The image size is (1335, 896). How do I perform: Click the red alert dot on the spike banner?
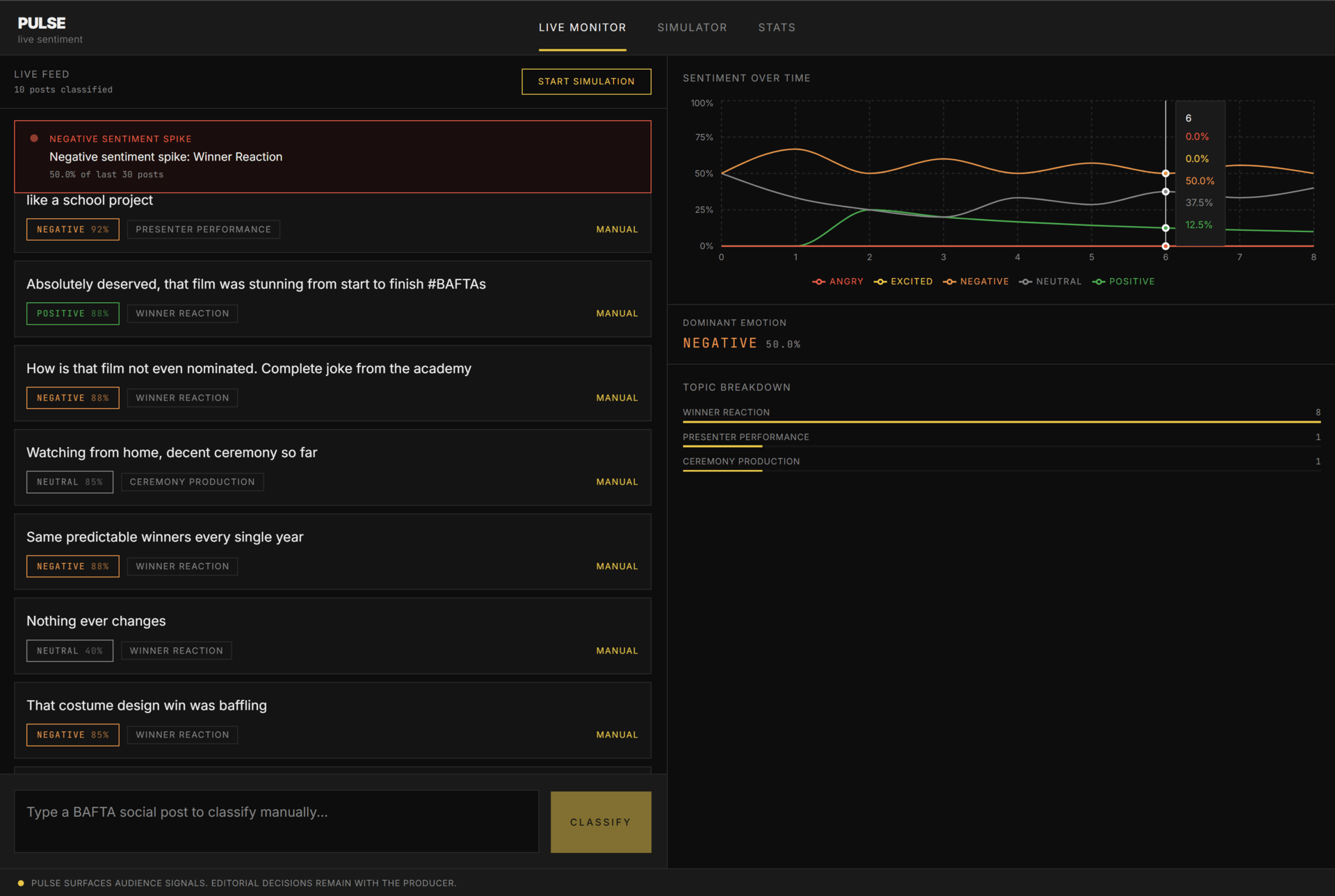coord(33,138)
